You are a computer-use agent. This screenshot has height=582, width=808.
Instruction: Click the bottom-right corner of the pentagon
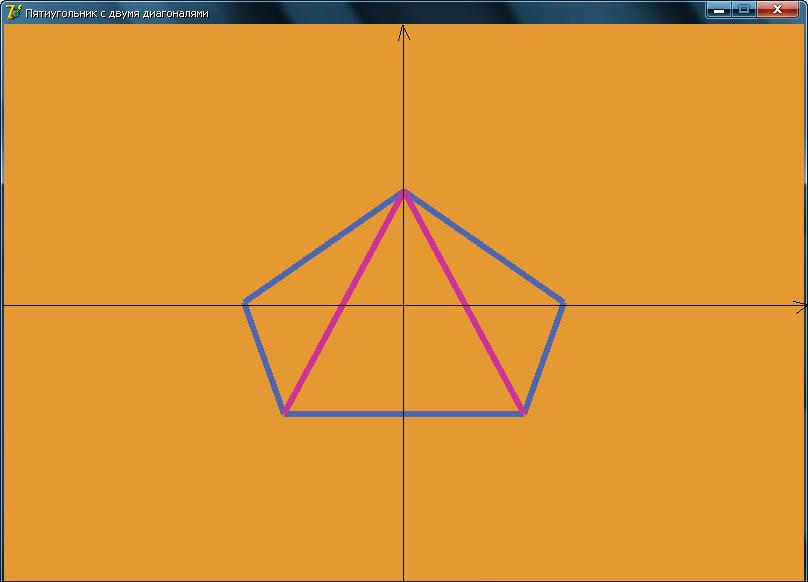pyautogui.click(x=523, y=412)
